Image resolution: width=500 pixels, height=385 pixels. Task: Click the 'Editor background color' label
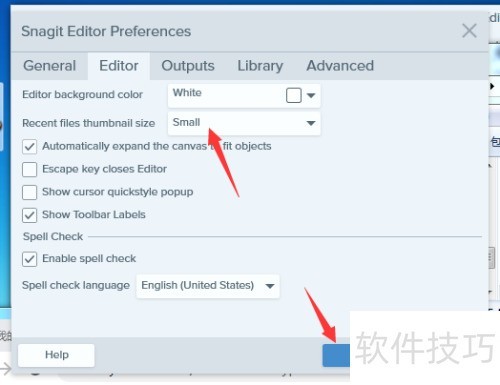[x=82, y=95]
